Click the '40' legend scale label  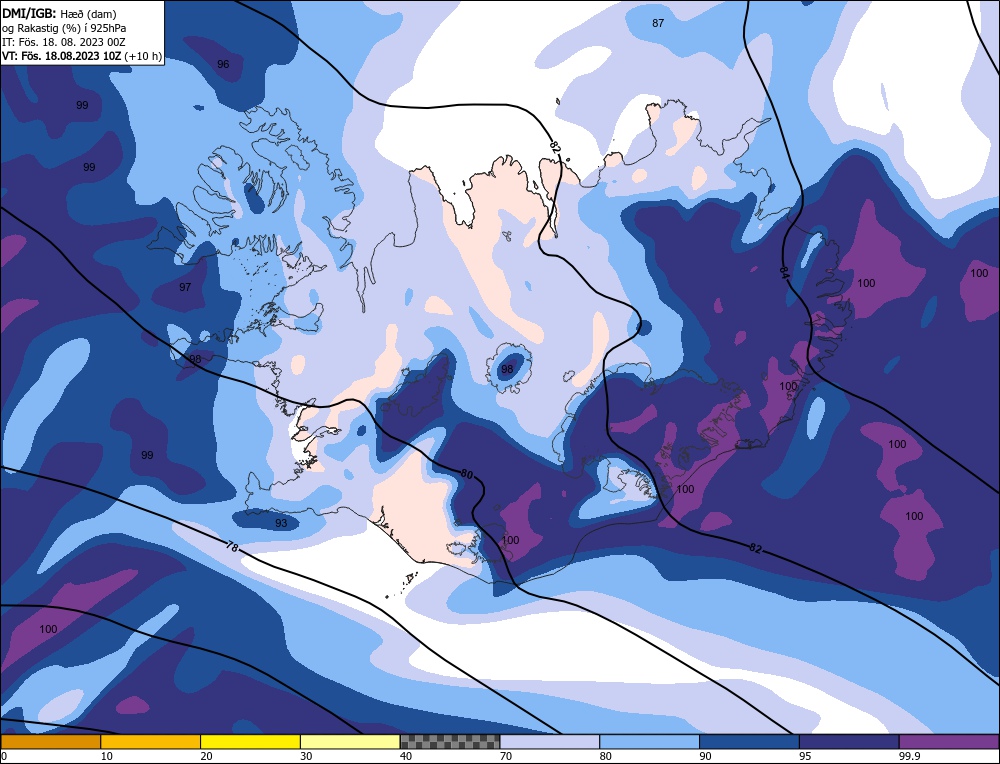[406, 756]
